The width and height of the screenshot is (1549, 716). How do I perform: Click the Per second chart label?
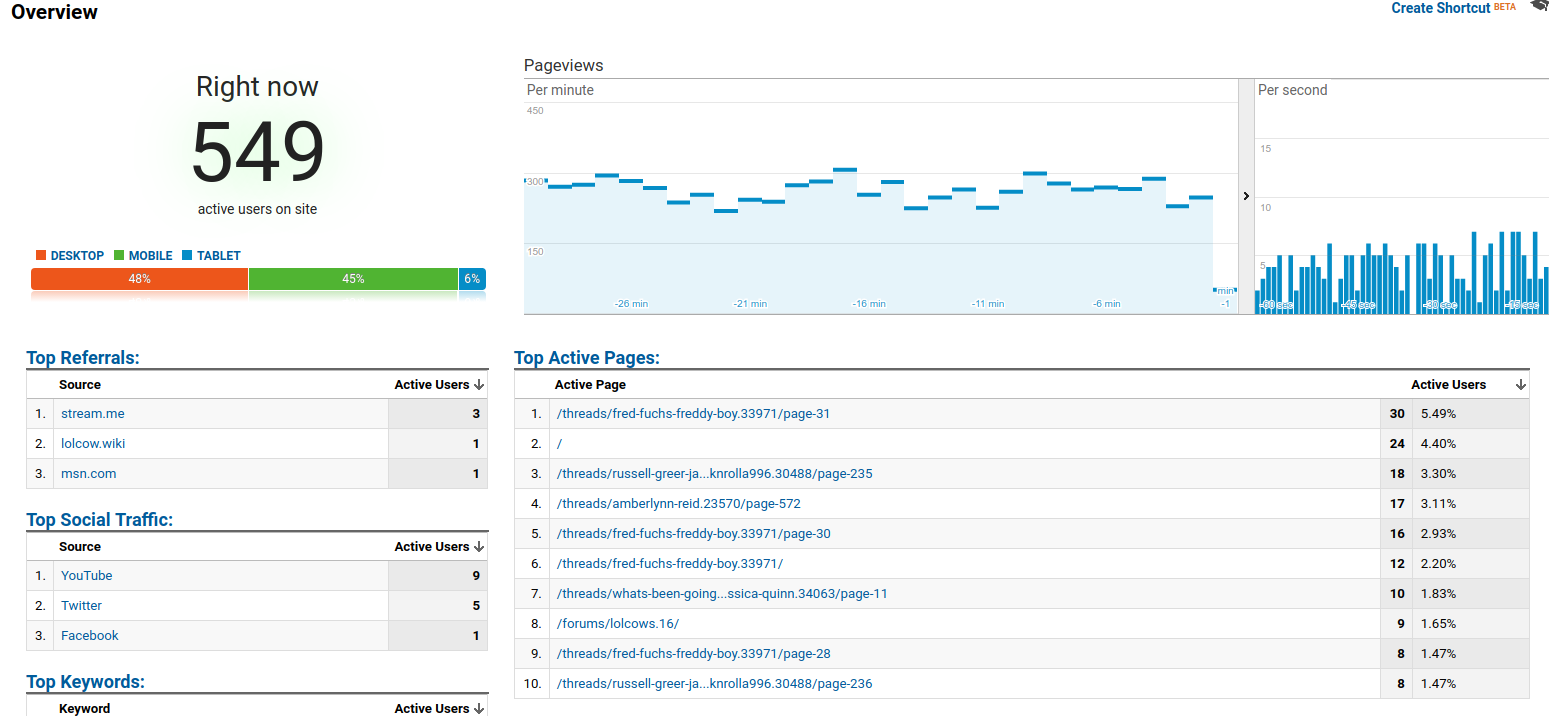[1292, 90]
